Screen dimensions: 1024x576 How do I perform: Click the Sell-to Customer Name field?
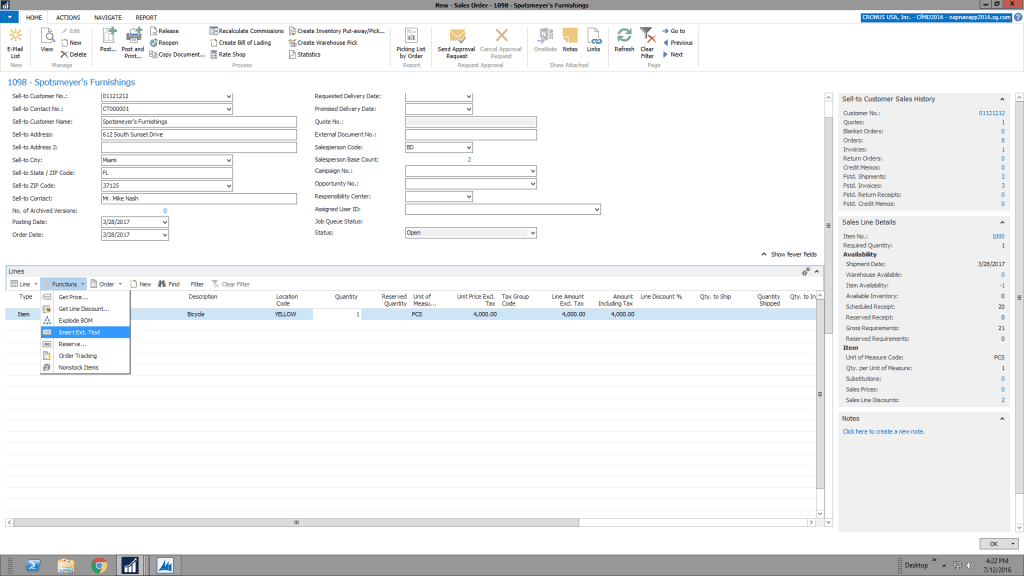(x=200, y=122)
